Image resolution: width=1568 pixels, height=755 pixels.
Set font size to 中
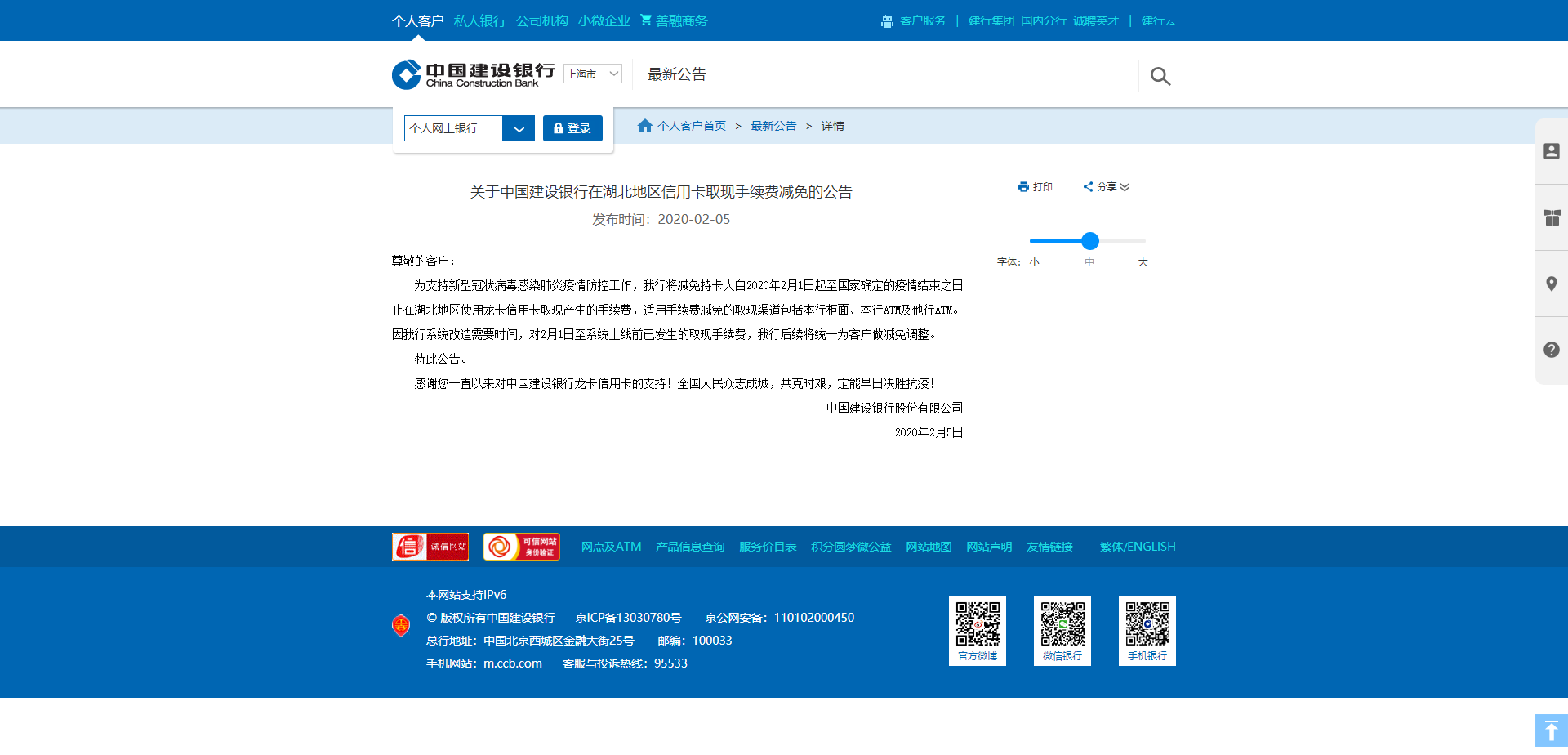click(x=1089, y=262)
